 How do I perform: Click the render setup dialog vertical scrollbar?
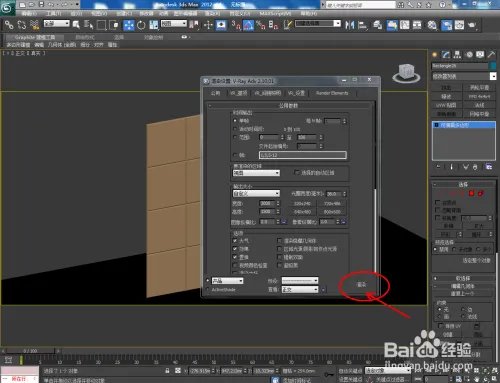click(375, 230)
